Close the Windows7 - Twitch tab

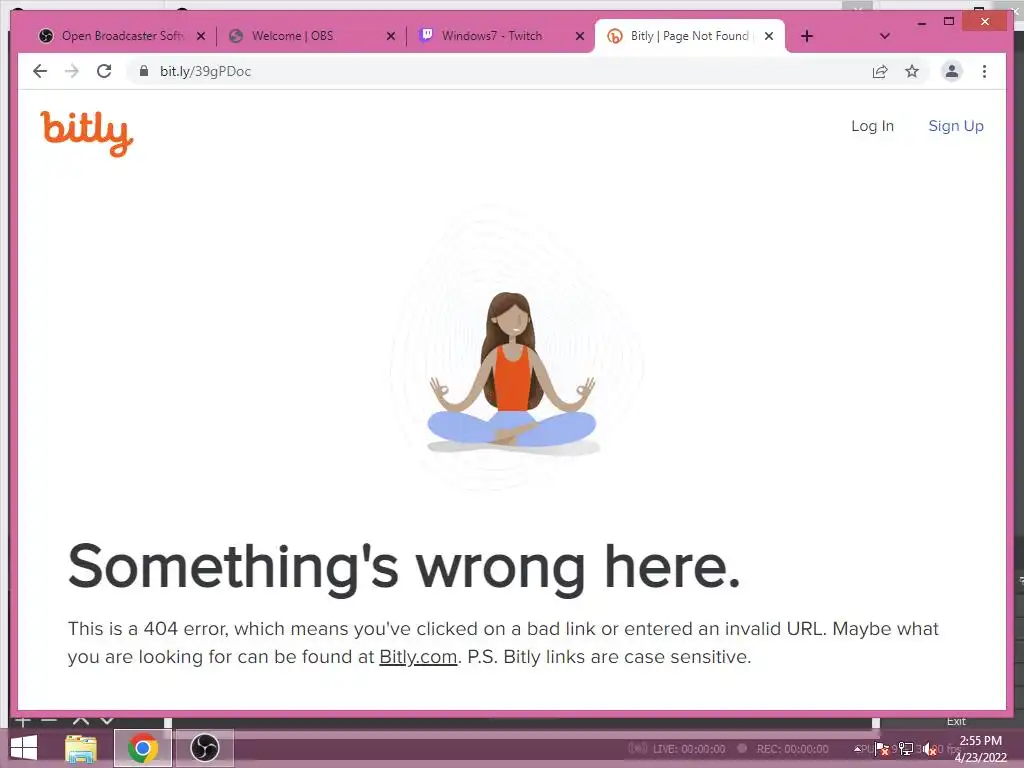tap(580, 36)
